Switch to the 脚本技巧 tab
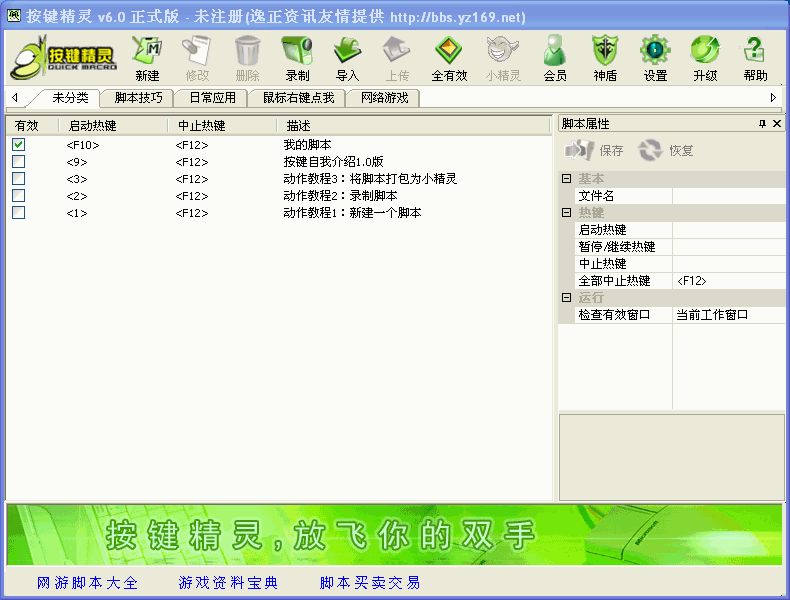Viewport: 790px width, 600px height. (137, 98)
